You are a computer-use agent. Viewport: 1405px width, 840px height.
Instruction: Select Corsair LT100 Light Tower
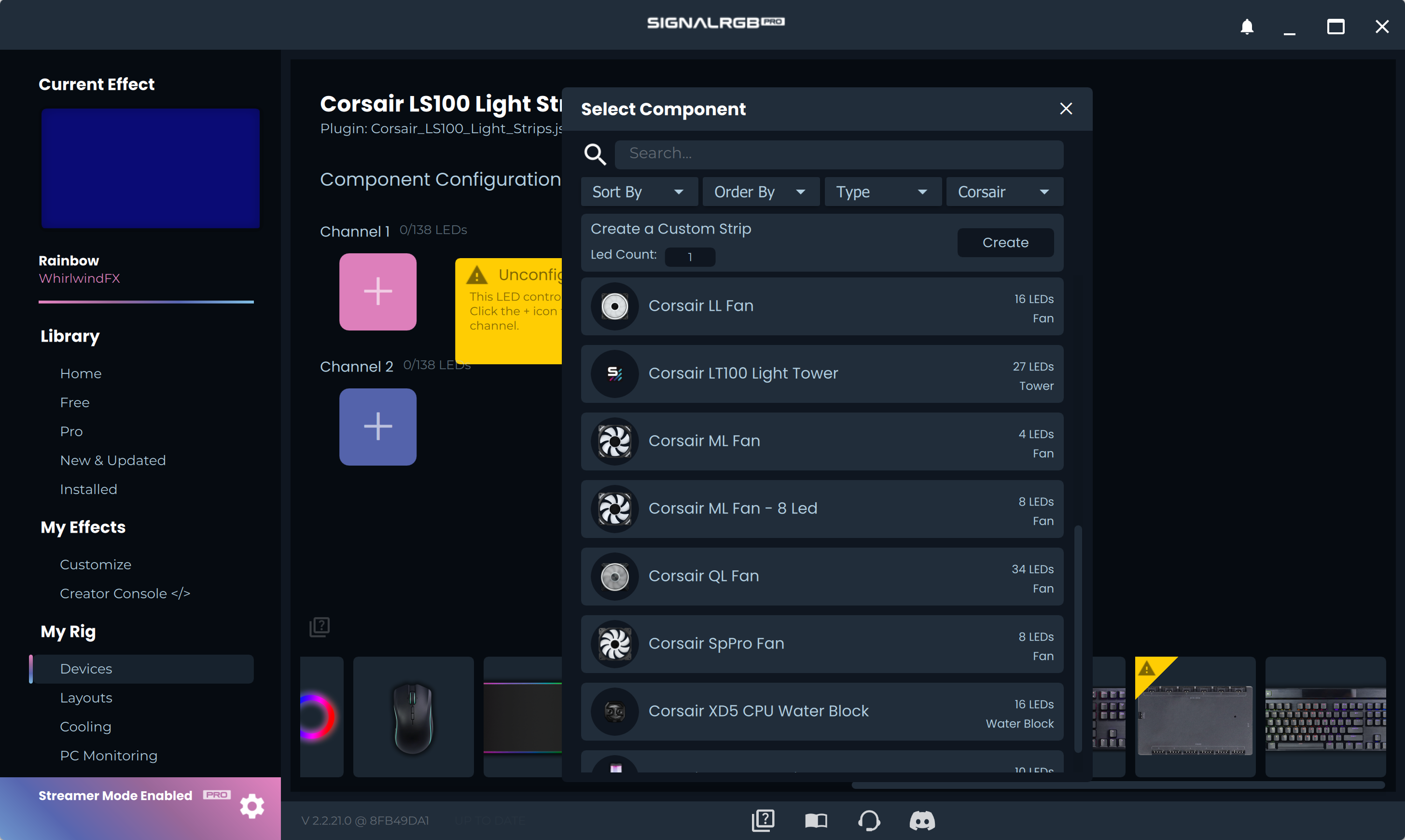point(822,373)
